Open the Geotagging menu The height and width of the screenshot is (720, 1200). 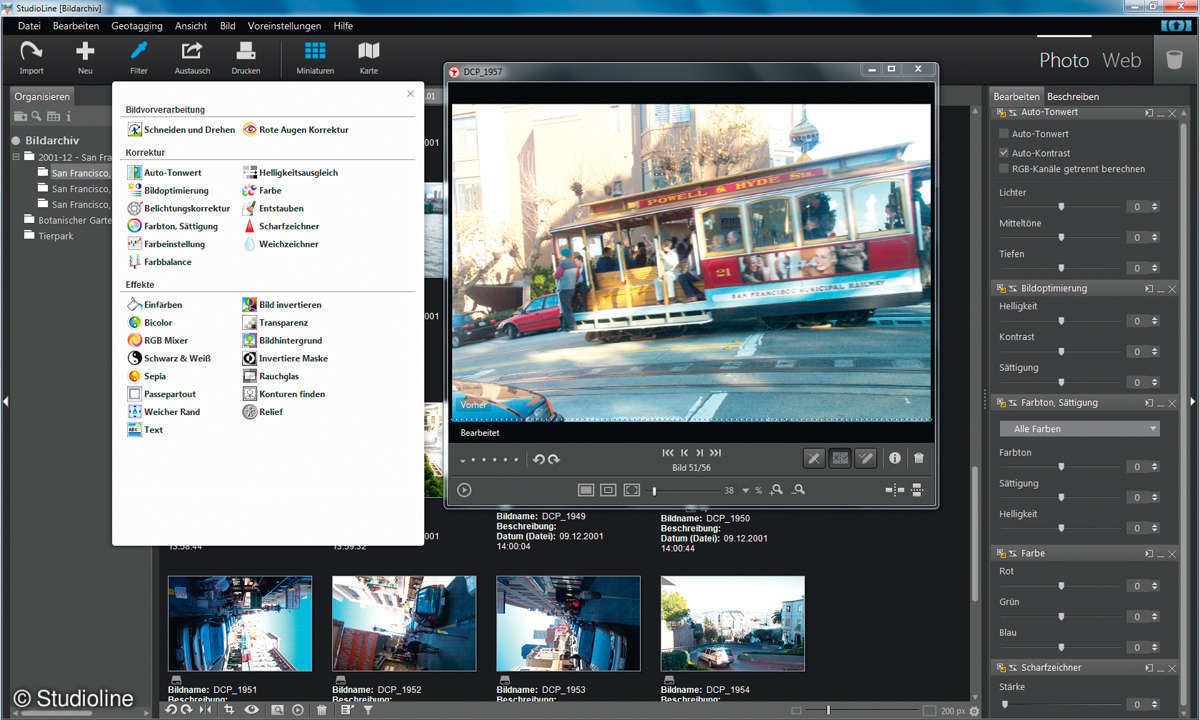tap(137, 26)
